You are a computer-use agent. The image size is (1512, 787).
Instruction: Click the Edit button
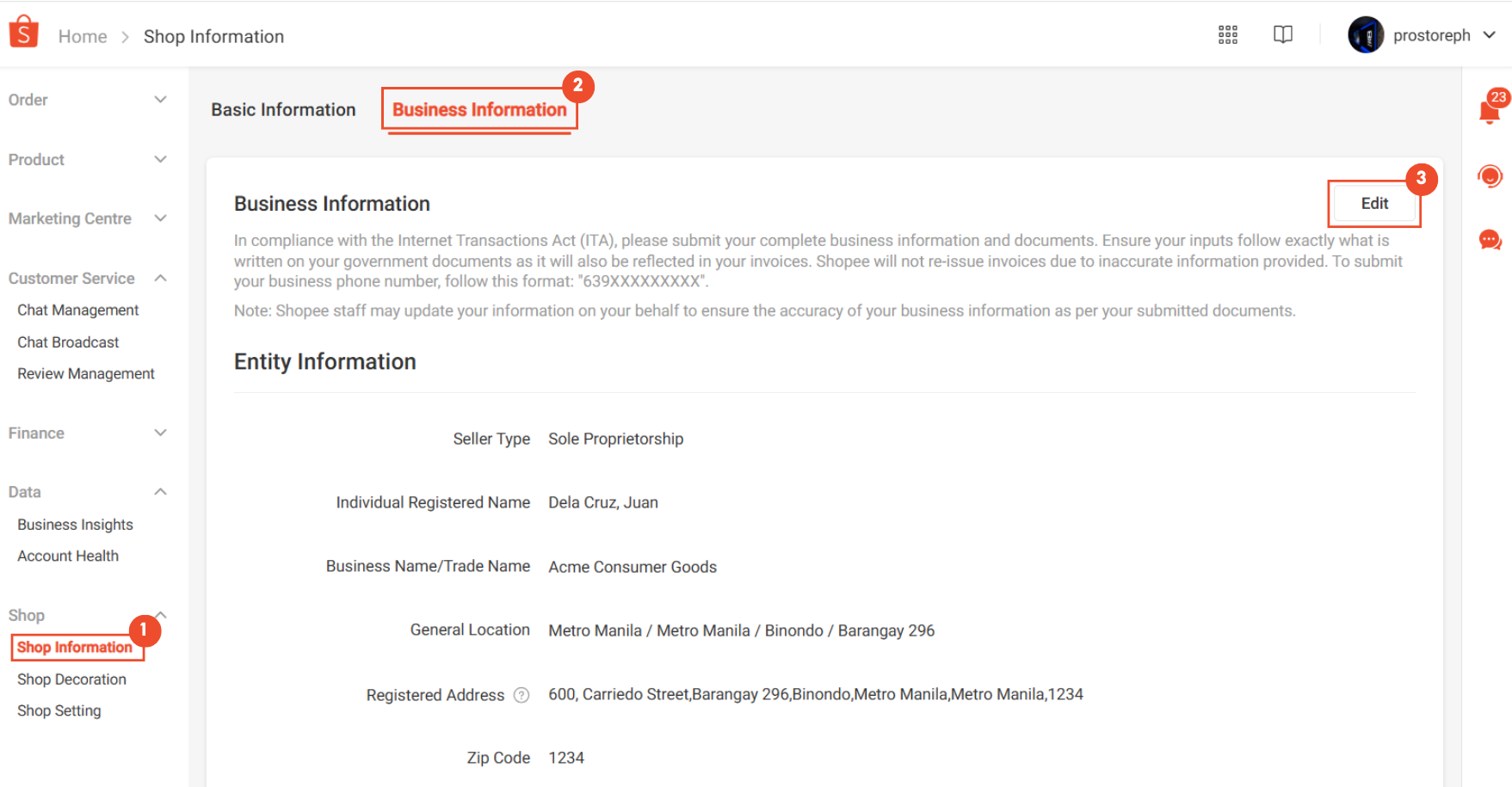coord(1373,204)
